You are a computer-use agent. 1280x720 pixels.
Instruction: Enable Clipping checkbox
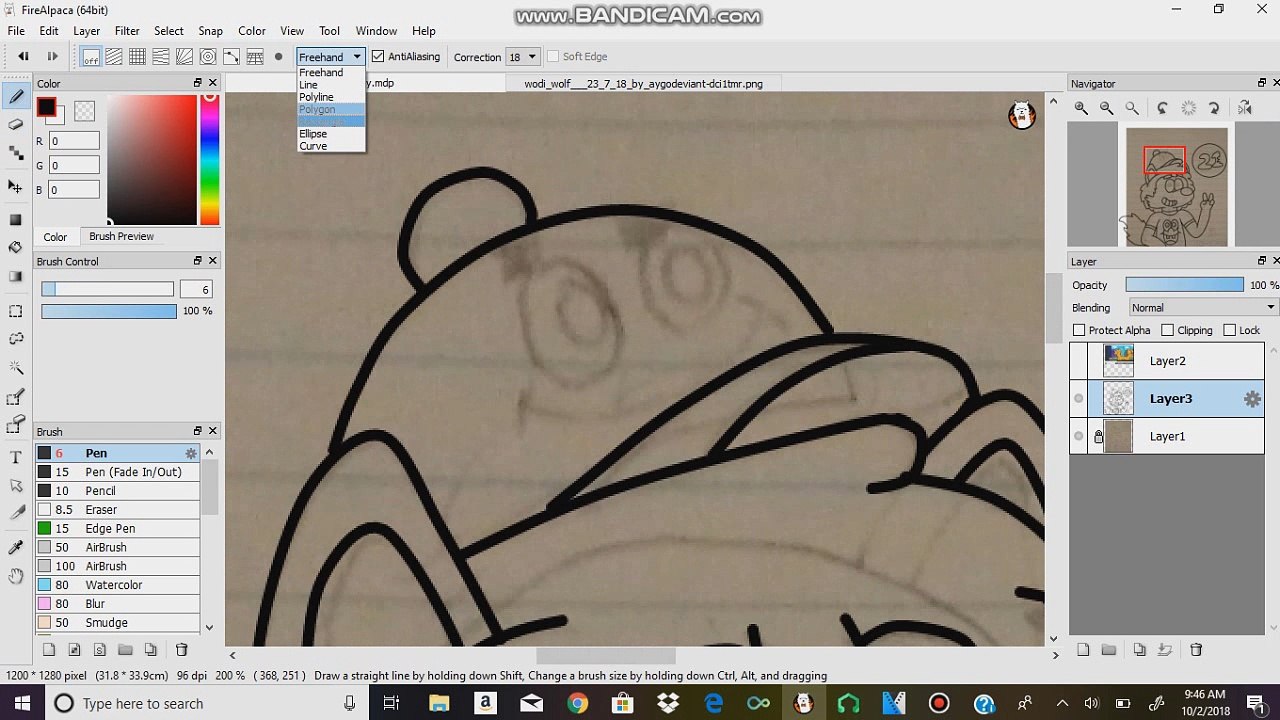pyautogui.click(x=1167, y=330)
